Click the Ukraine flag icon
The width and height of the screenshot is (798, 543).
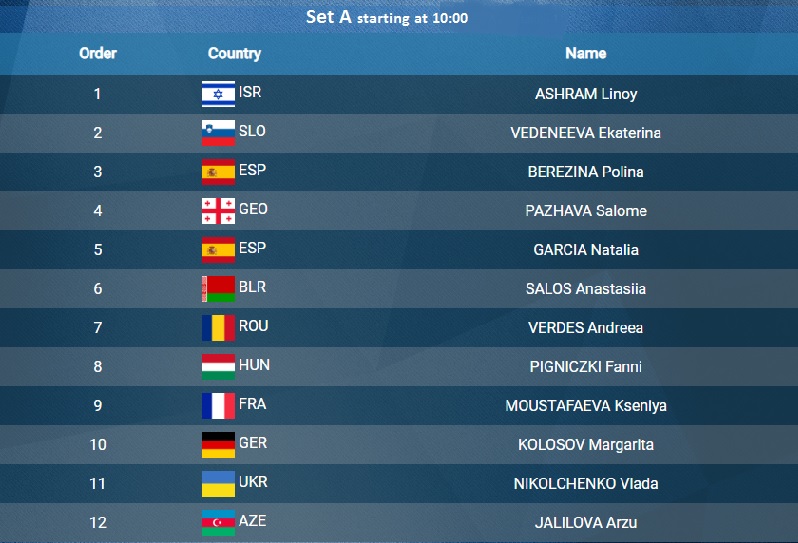click(218, 483)
